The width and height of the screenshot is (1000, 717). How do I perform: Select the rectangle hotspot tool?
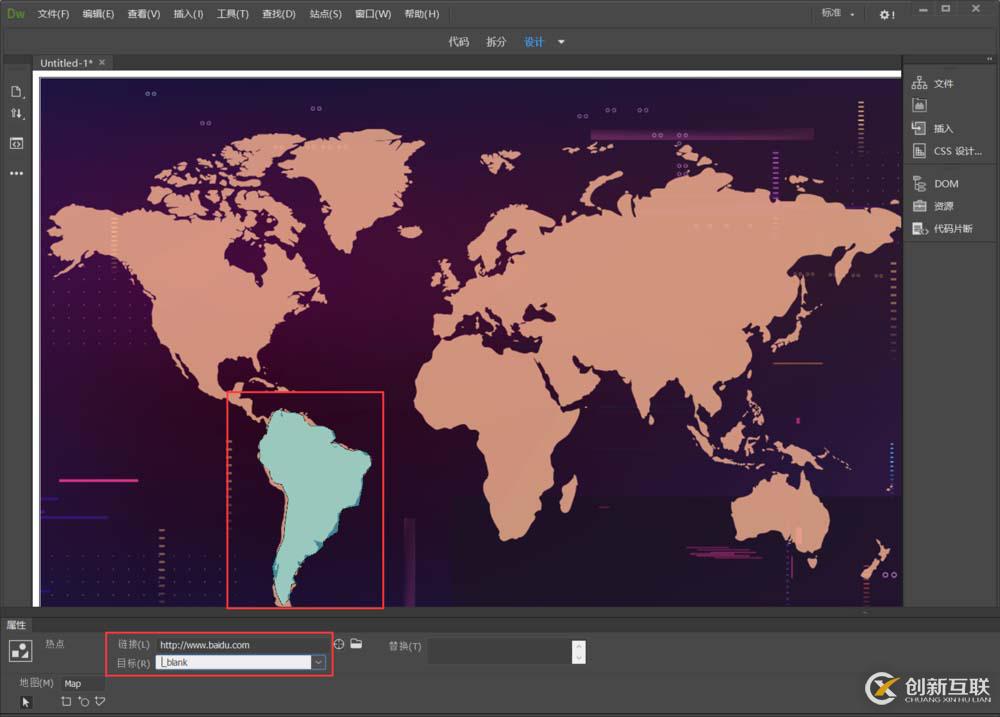[66, 702]
